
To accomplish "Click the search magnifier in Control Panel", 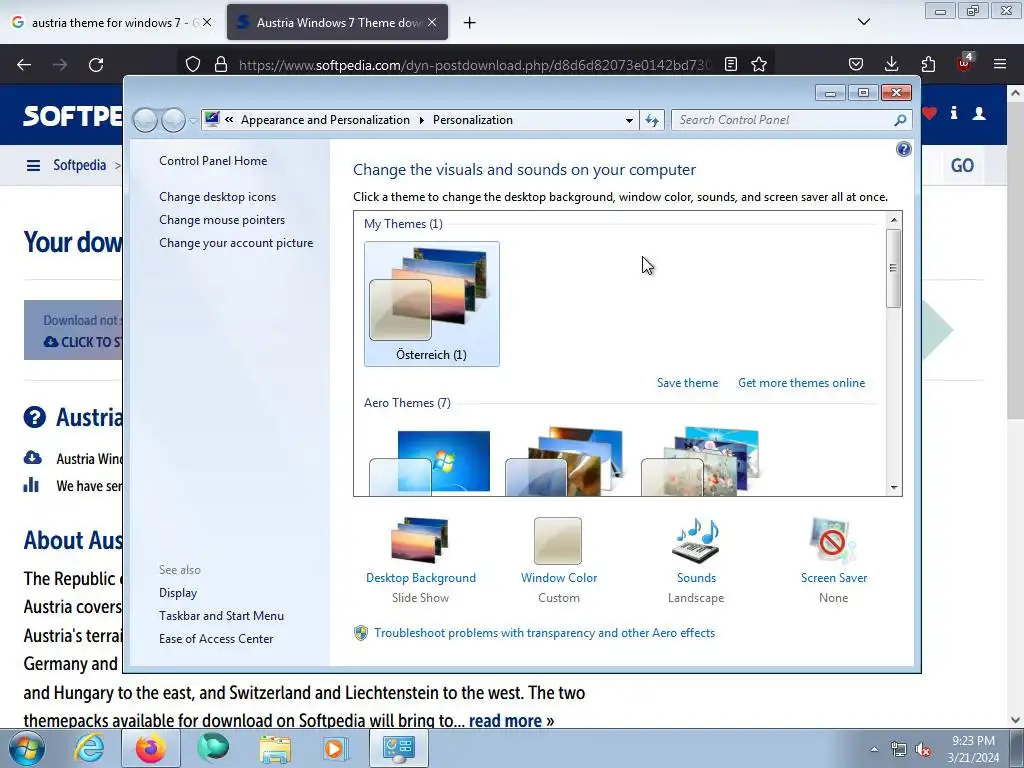I will (900, 120).
